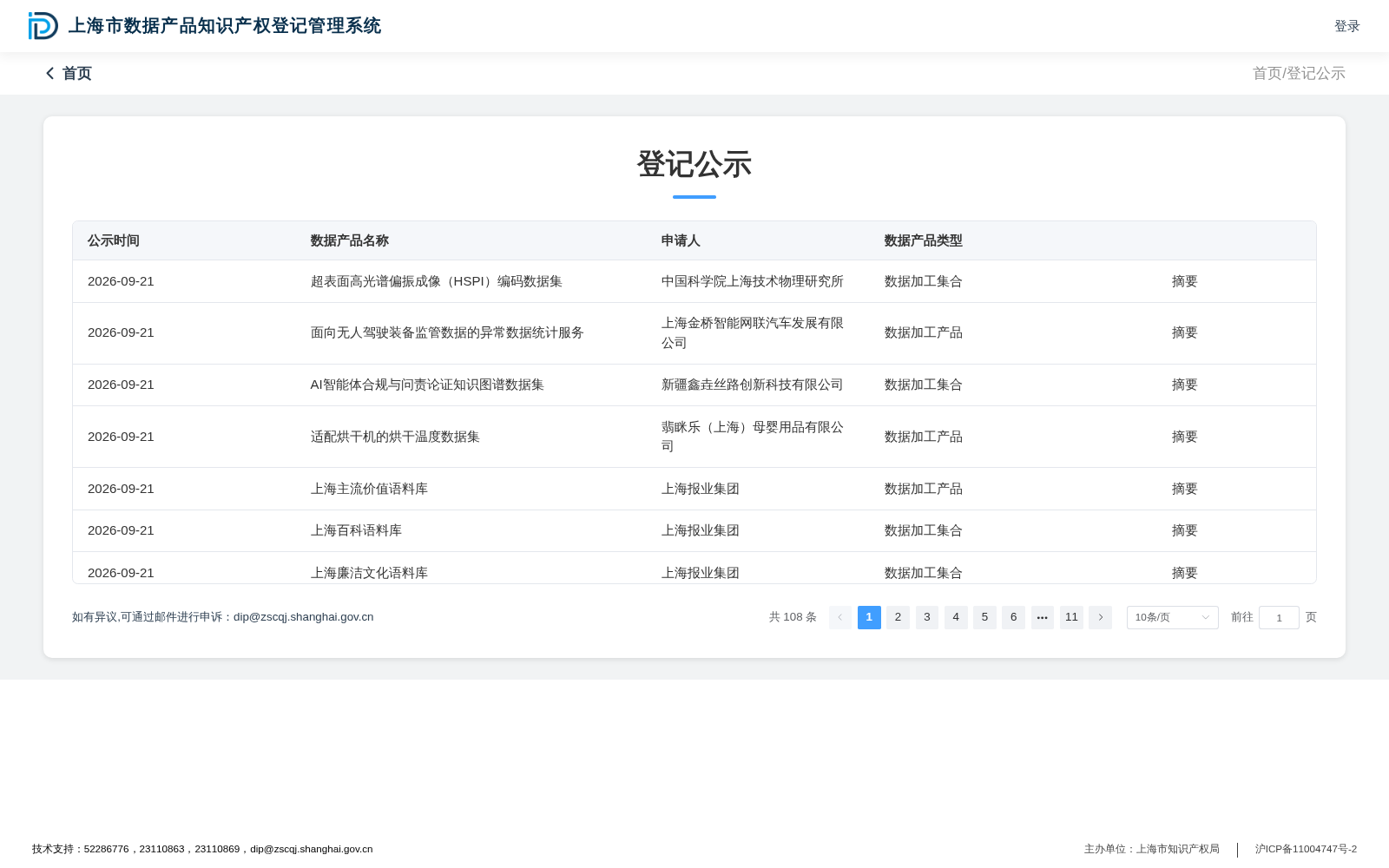
Task: Open 摘要 for 超表面高光谱偏振成像 dataset
Action: click(x=1185, y=281)
